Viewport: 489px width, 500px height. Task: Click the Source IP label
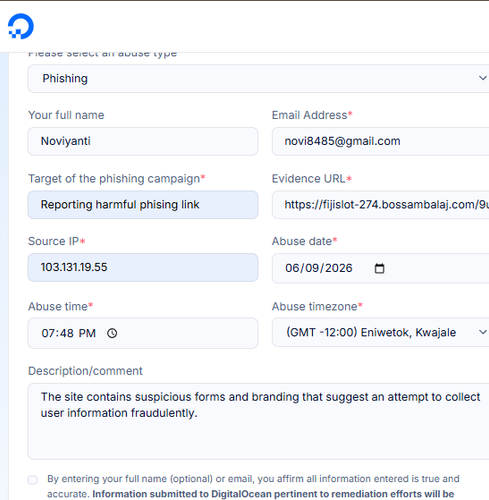point(53,241)
